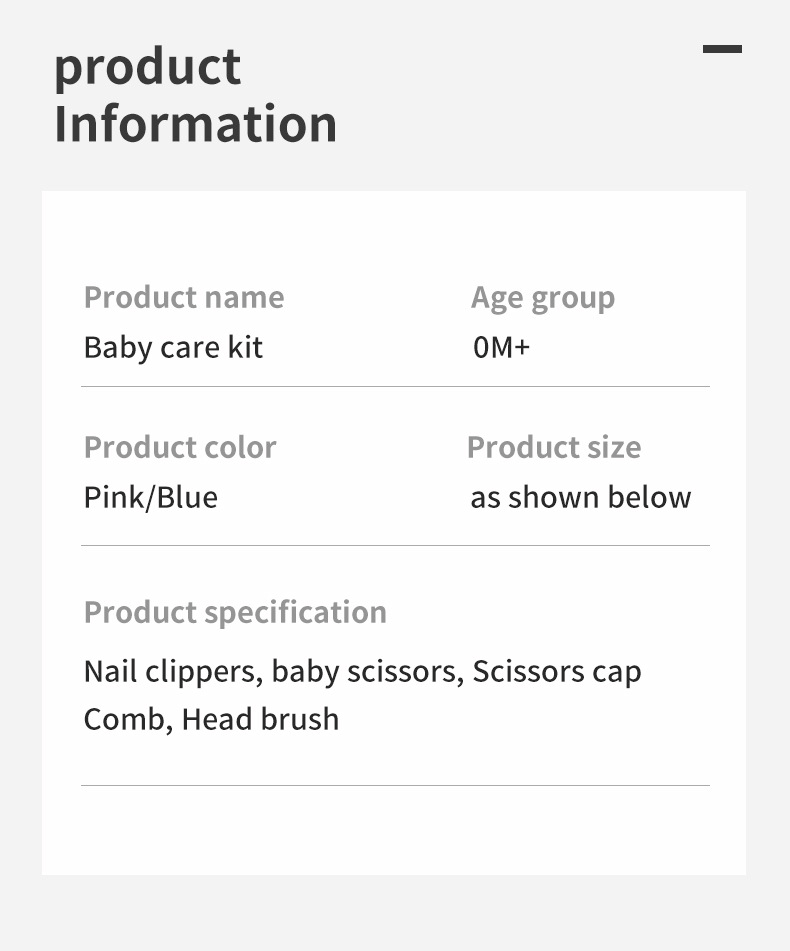Click the word 'Information' in heading

pos(195,124)
